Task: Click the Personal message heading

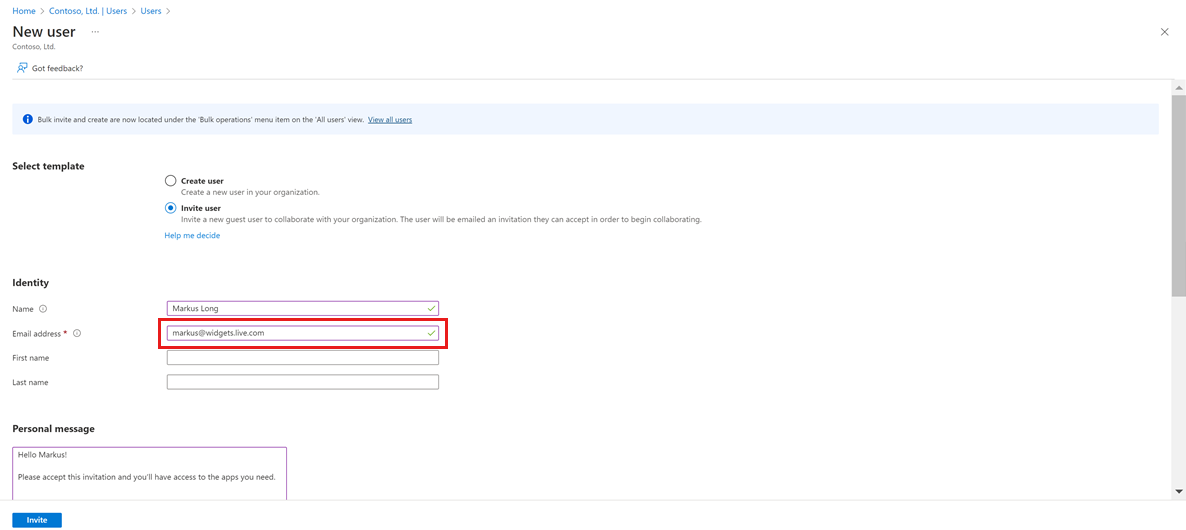Action: (x=54, y=429)
